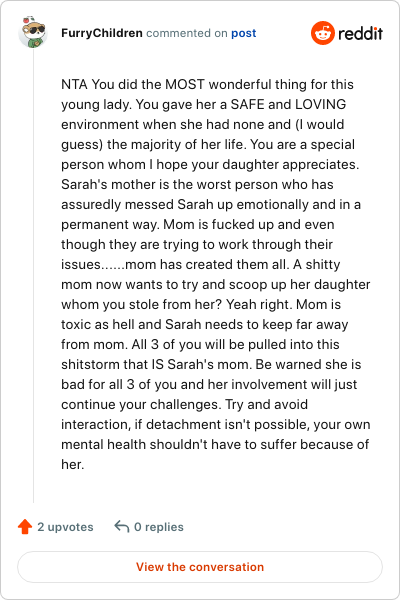Image resolution: width=400 pixels, height=600 pixels.
Task: Click the 'reddit' wordmark text
Action: (360, 33)
